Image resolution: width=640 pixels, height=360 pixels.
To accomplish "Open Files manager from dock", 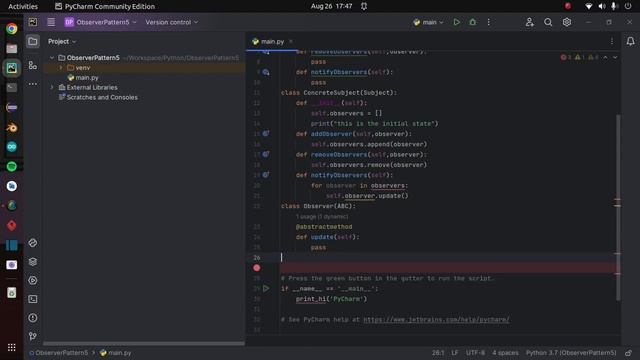I will point(11,48).
